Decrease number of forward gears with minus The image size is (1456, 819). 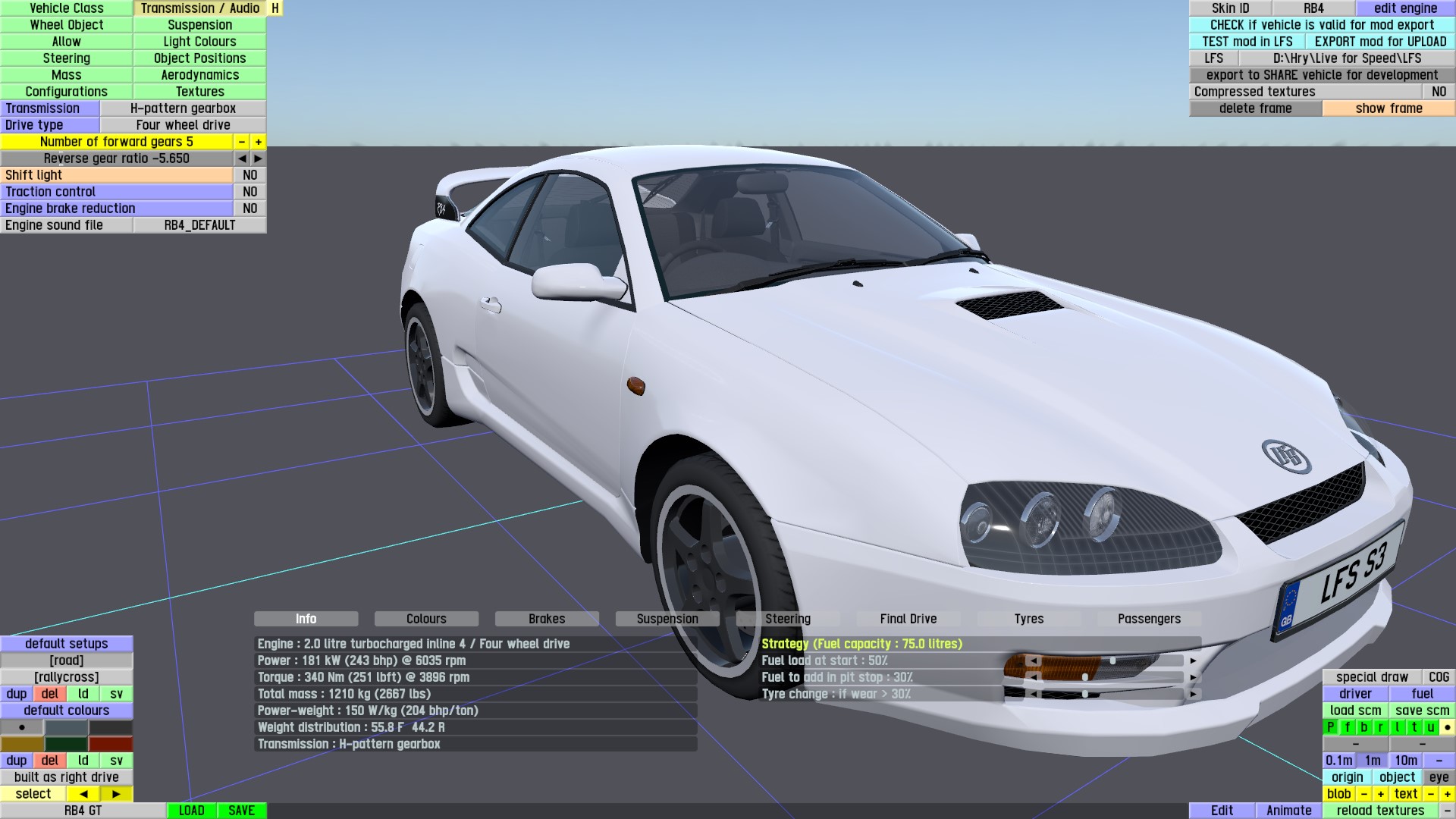pyautogui.click(x=242, y=142)
